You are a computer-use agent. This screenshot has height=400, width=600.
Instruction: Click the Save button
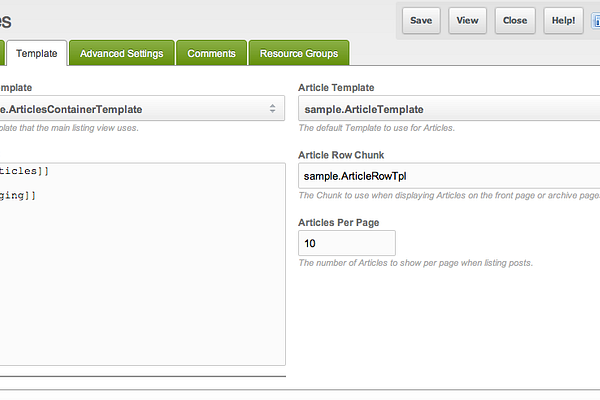pyautogui.click(x=421, y=21)
